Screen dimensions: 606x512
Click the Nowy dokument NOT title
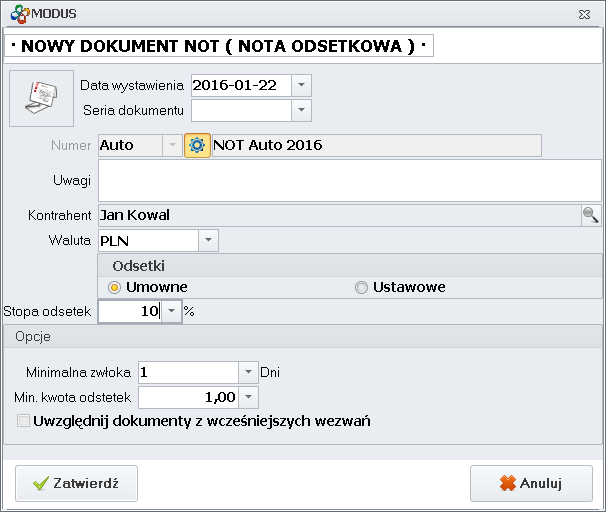point(219,46)
